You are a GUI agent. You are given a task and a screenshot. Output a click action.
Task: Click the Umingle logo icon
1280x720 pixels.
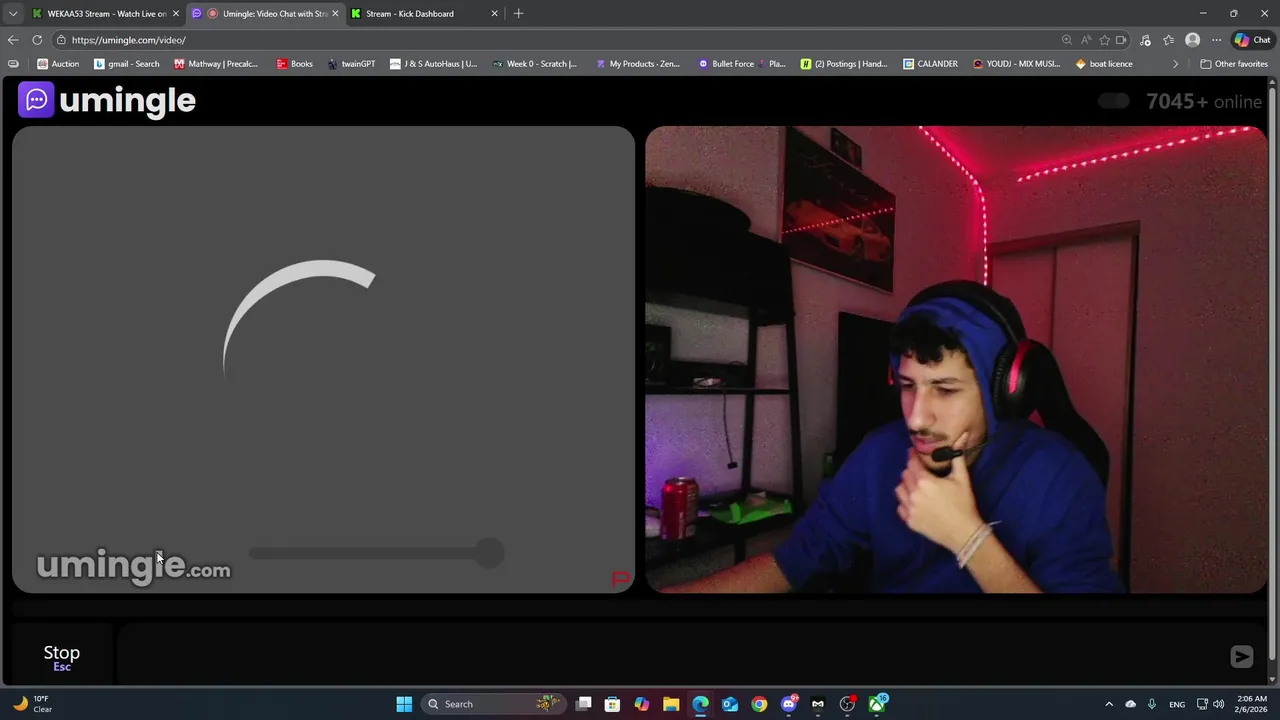[36, 100]
